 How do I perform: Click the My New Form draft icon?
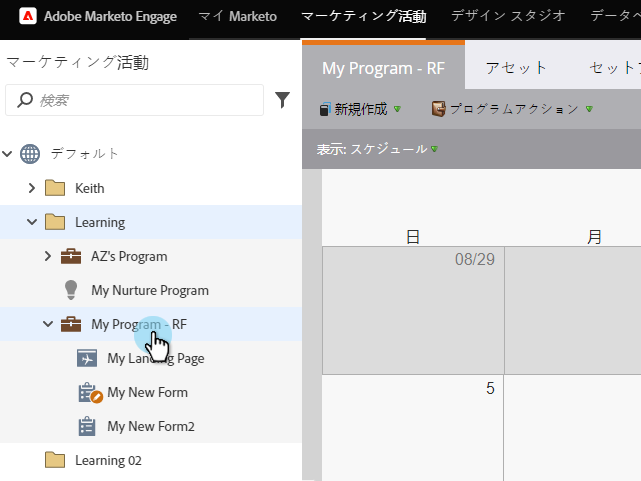tap(90, 393)
